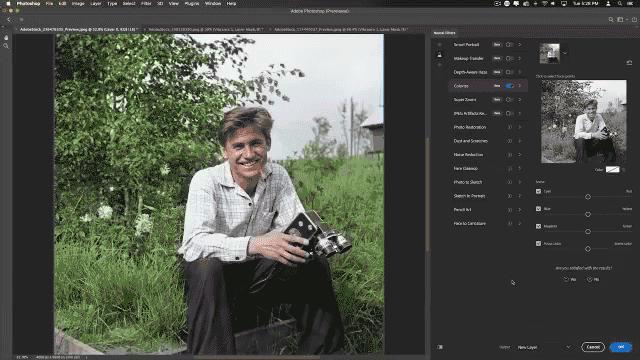Enable the Depth-Aware Haze filter toggle
Screen dimensions: 640x360
pyautogui.click(x=509, y=72)
